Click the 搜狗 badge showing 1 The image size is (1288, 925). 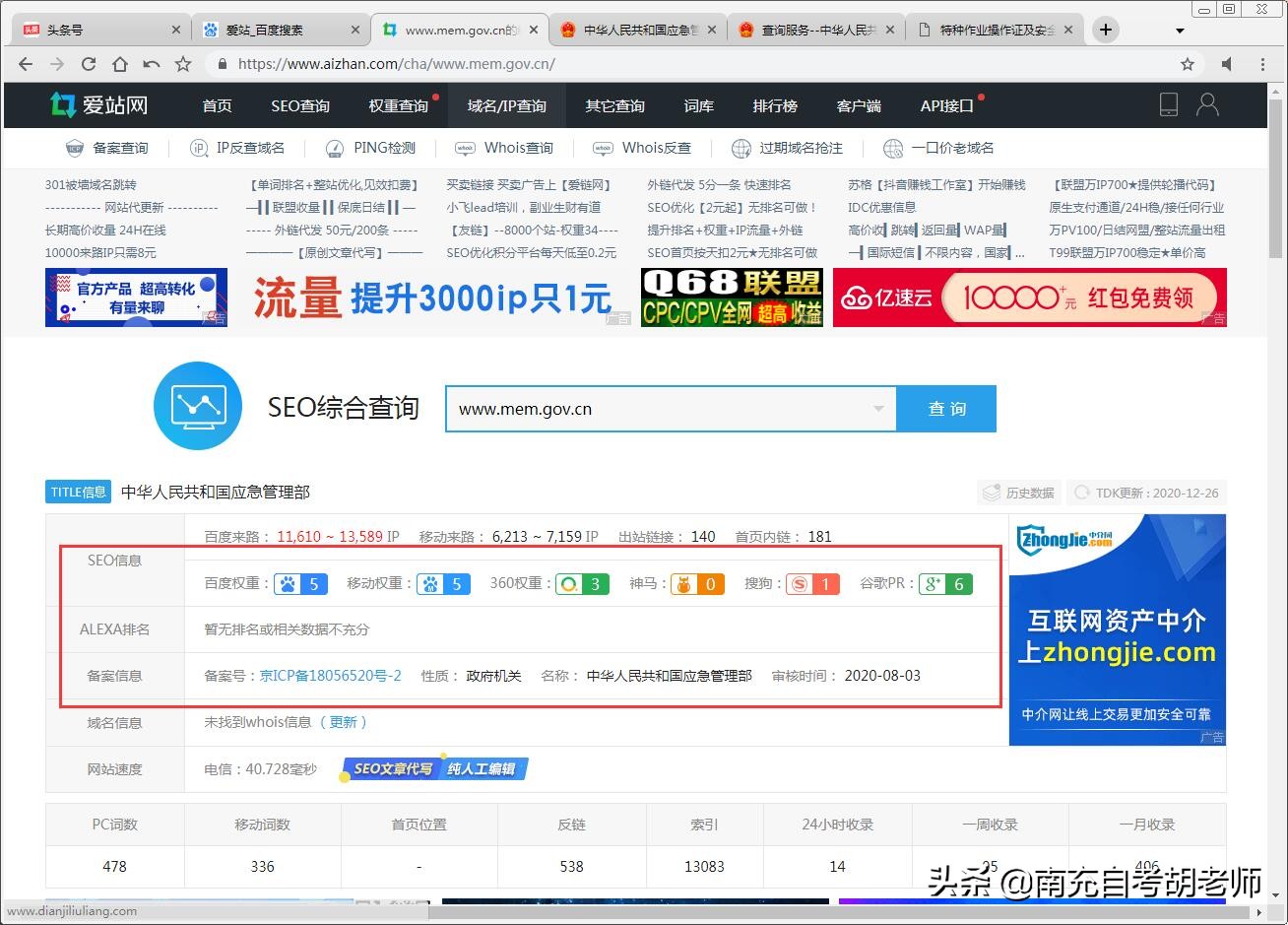coord(812,584)
